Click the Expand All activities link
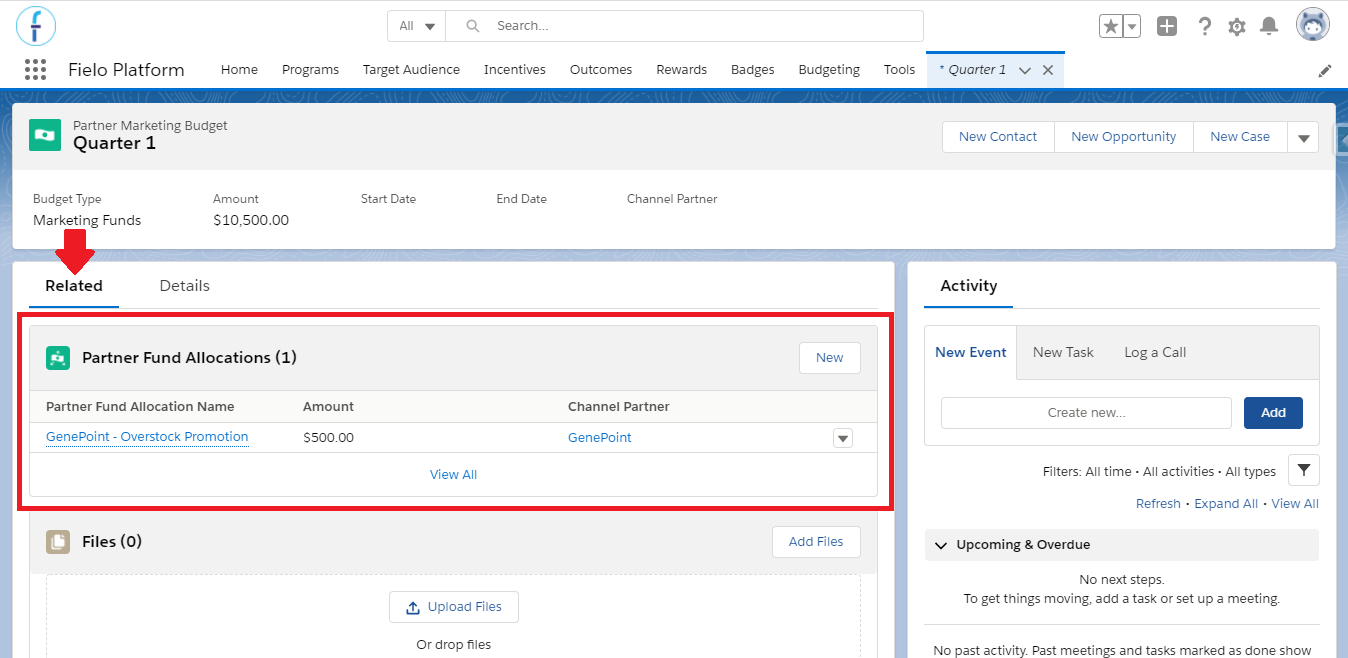This screenshot has width=1348, height=658. tap(1226, 503)
